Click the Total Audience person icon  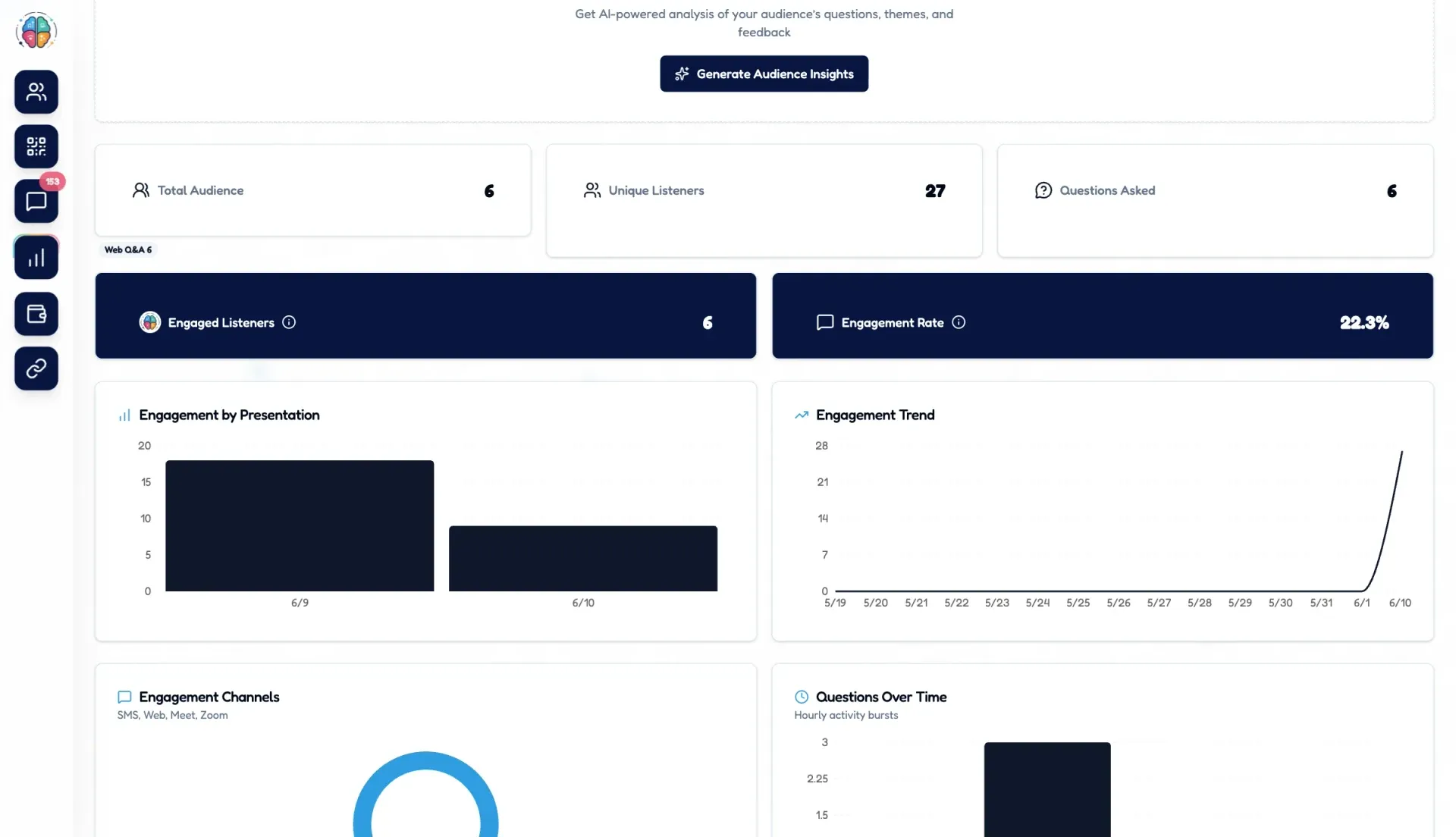click(140, 190)
